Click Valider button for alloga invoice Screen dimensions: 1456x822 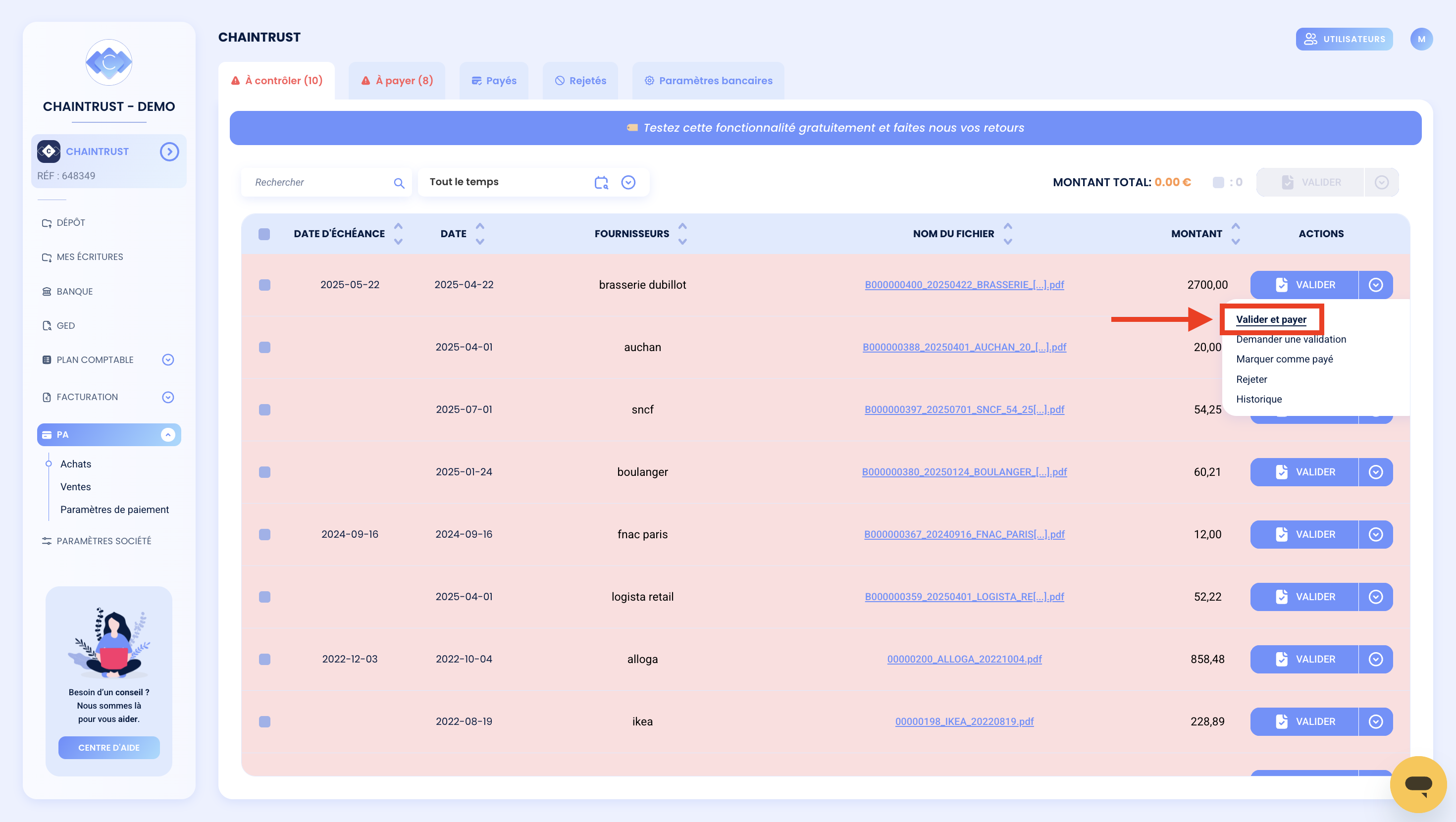(x=1304, y=659)
